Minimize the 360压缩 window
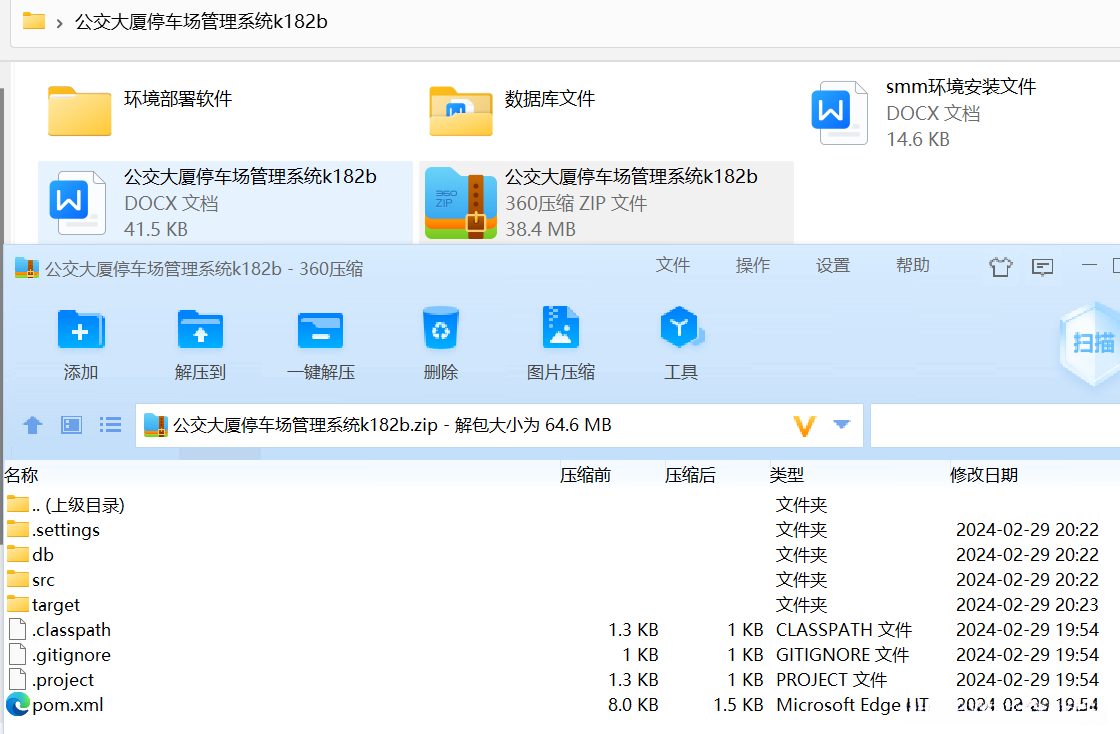1120x734 pixels. point(1089,265)
